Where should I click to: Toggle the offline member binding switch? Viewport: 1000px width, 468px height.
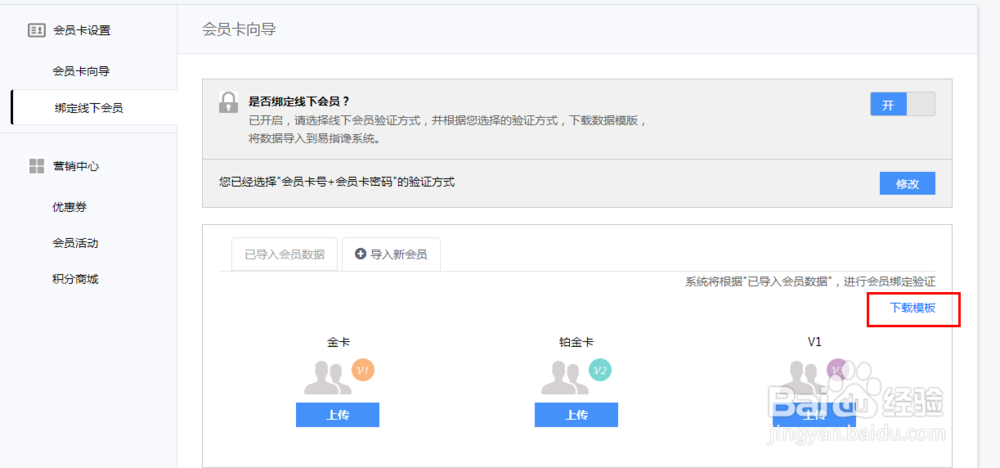tap(902, 105)
